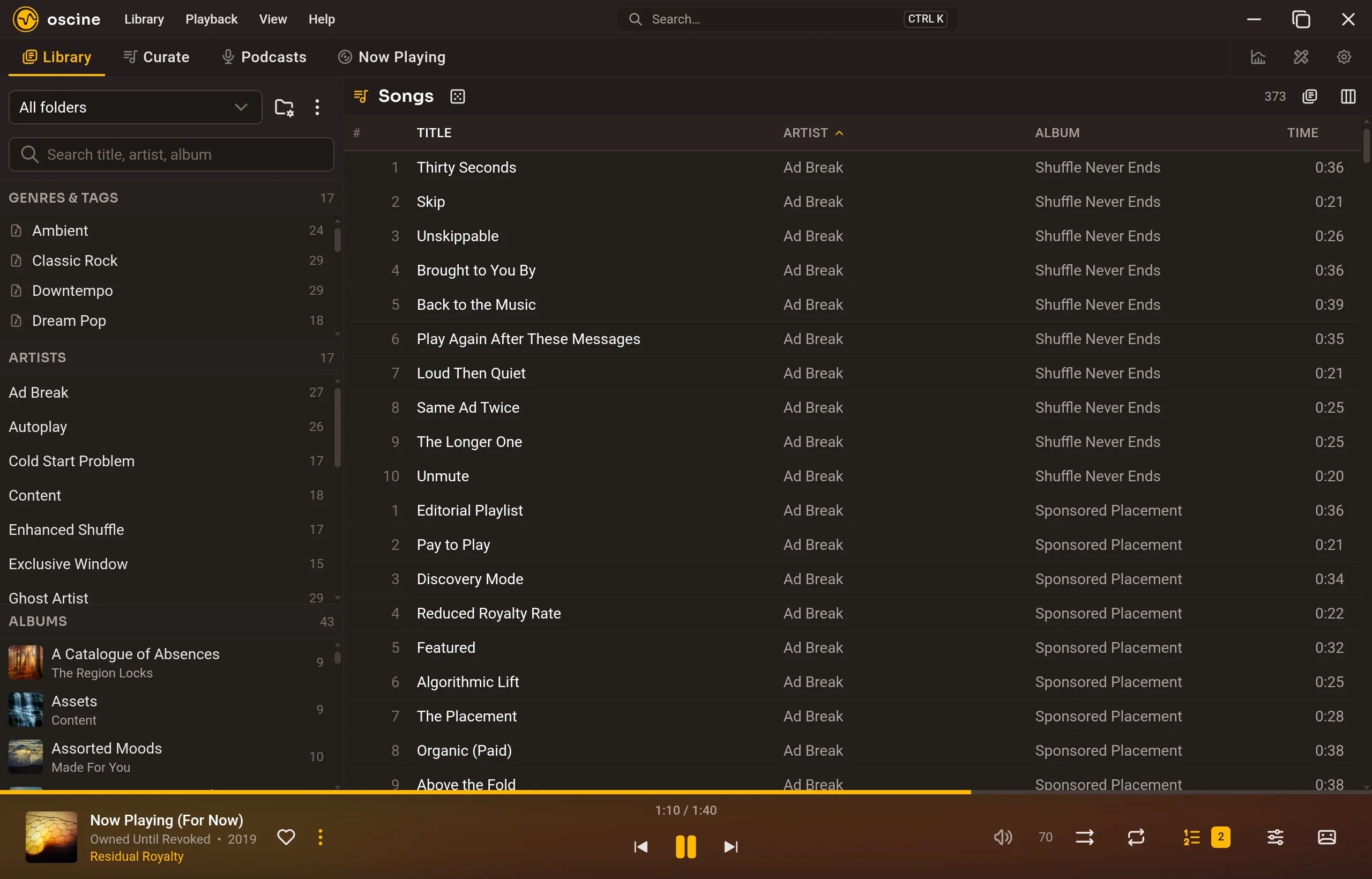1372x879 pixels.
Task: Open the equalizer sliders icon
Action: 1275,837
